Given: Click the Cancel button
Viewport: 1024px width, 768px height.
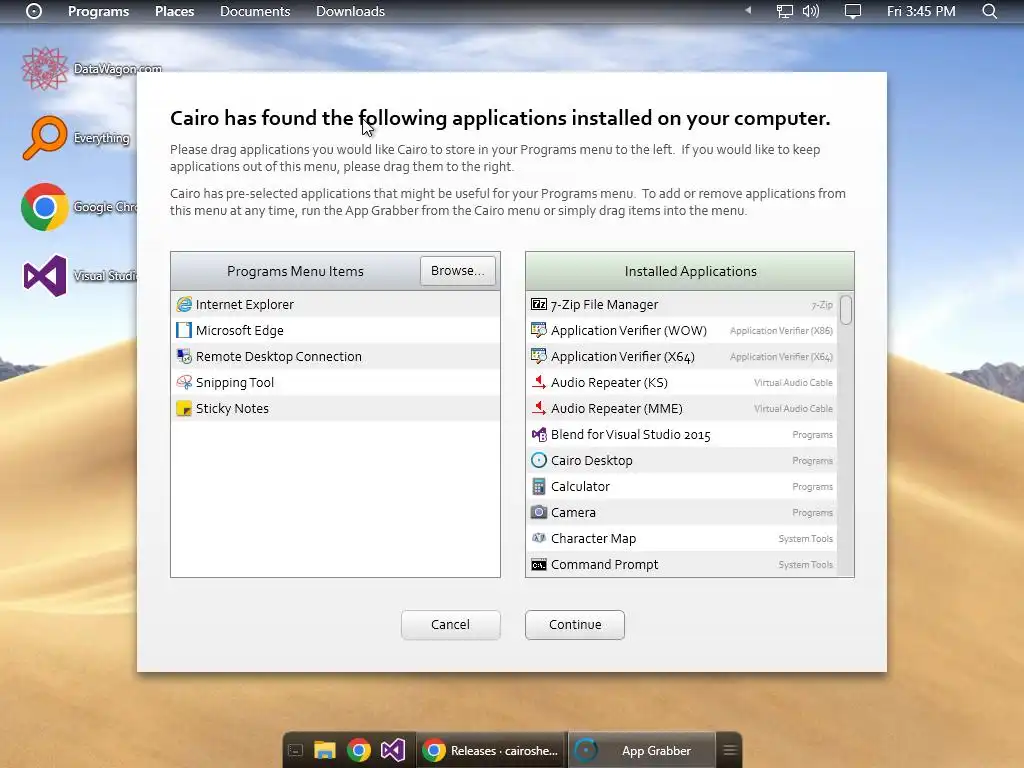Looking at the screenshot, I should [451, 624].
